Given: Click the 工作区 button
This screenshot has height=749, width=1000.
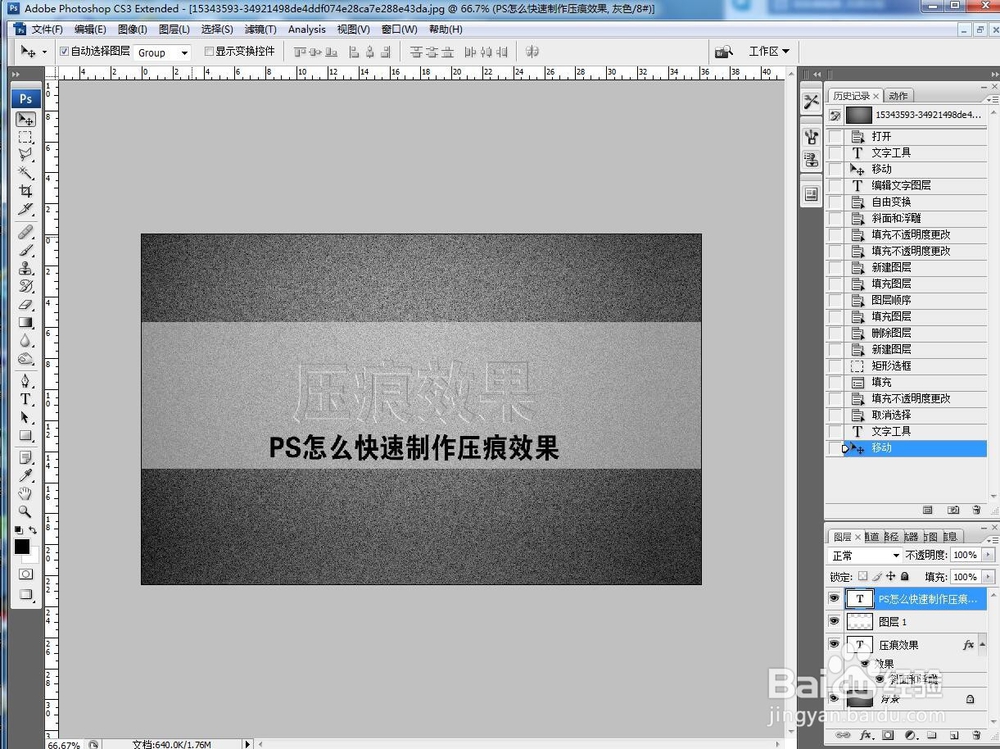Looking at the screenshot, I should 762,51.
